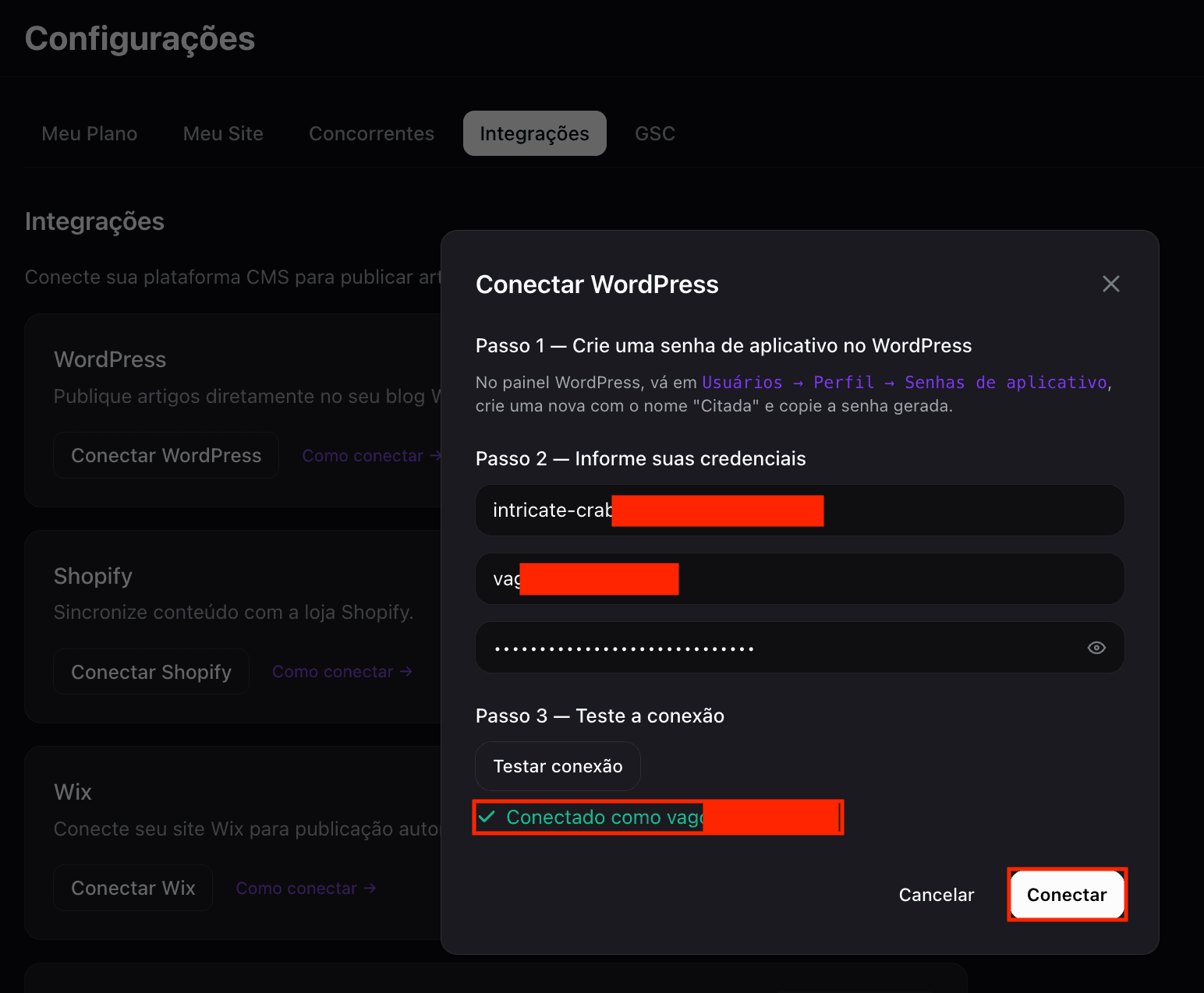Screen dimensions: 1204x993
Task: Click the Testar conexão button
Action: (558, 766)
